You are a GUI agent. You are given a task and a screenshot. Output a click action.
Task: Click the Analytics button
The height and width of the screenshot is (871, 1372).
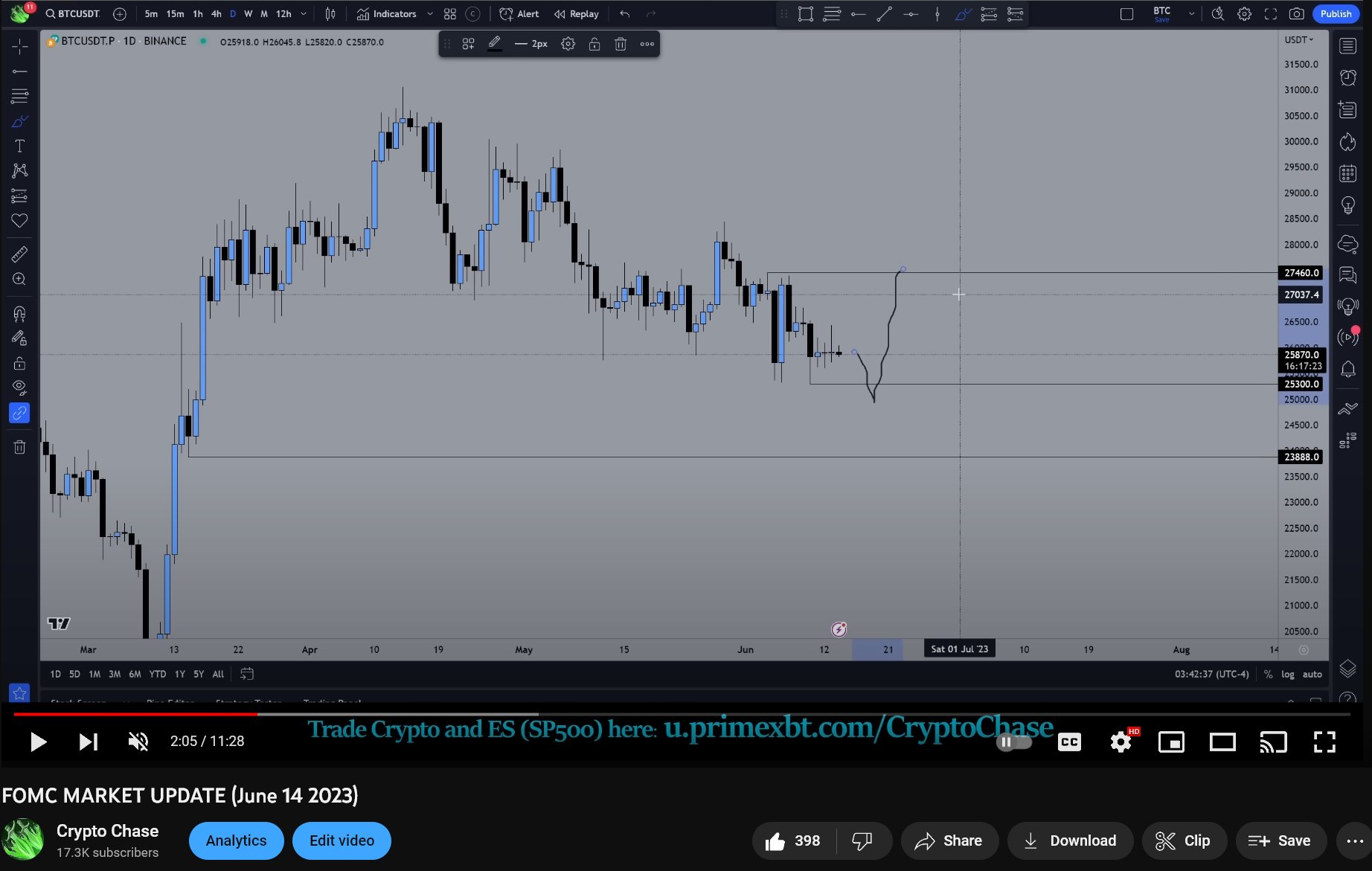(x=236, y=841)
